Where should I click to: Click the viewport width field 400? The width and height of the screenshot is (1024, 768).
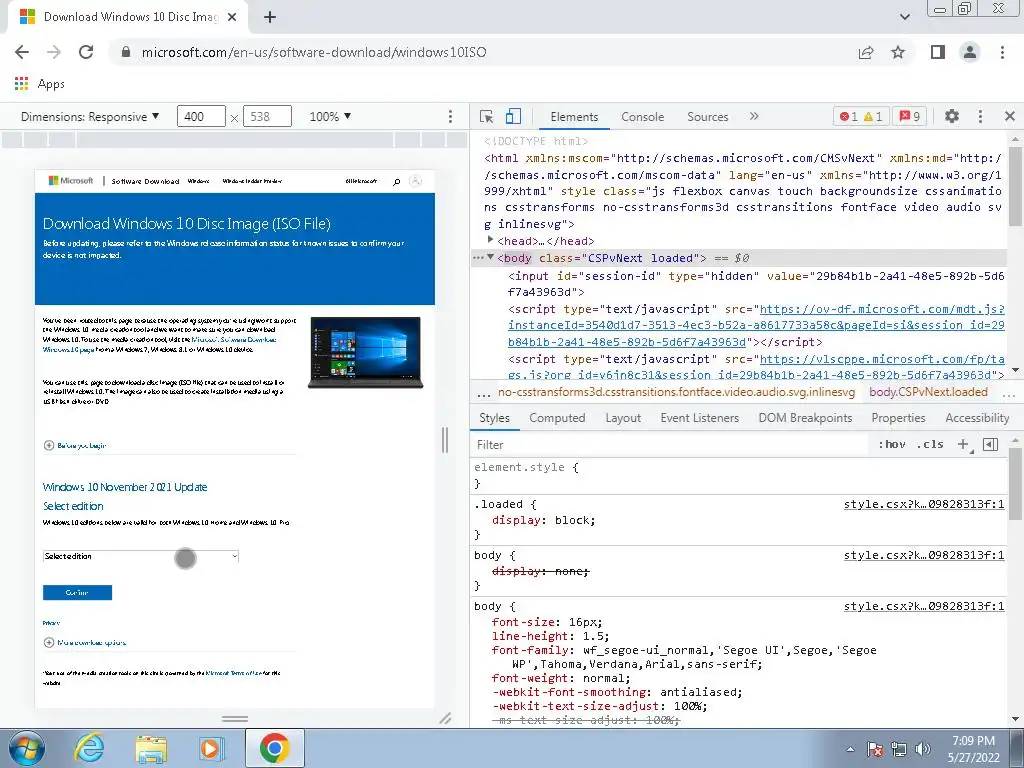point(201,116)
